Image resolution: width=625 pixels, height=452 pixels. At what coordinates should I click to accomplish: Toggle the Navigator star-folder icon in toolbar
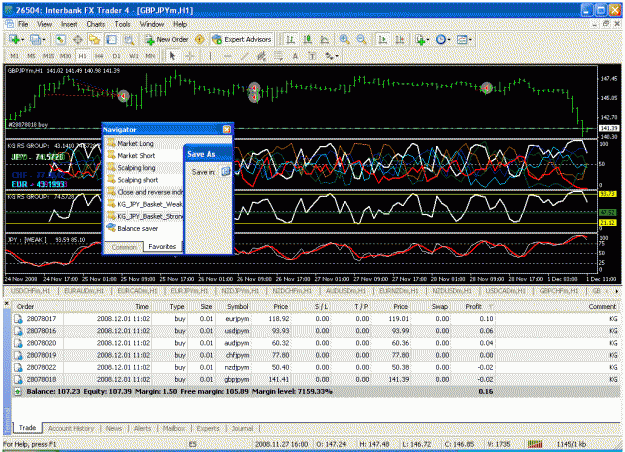[94, 39]
